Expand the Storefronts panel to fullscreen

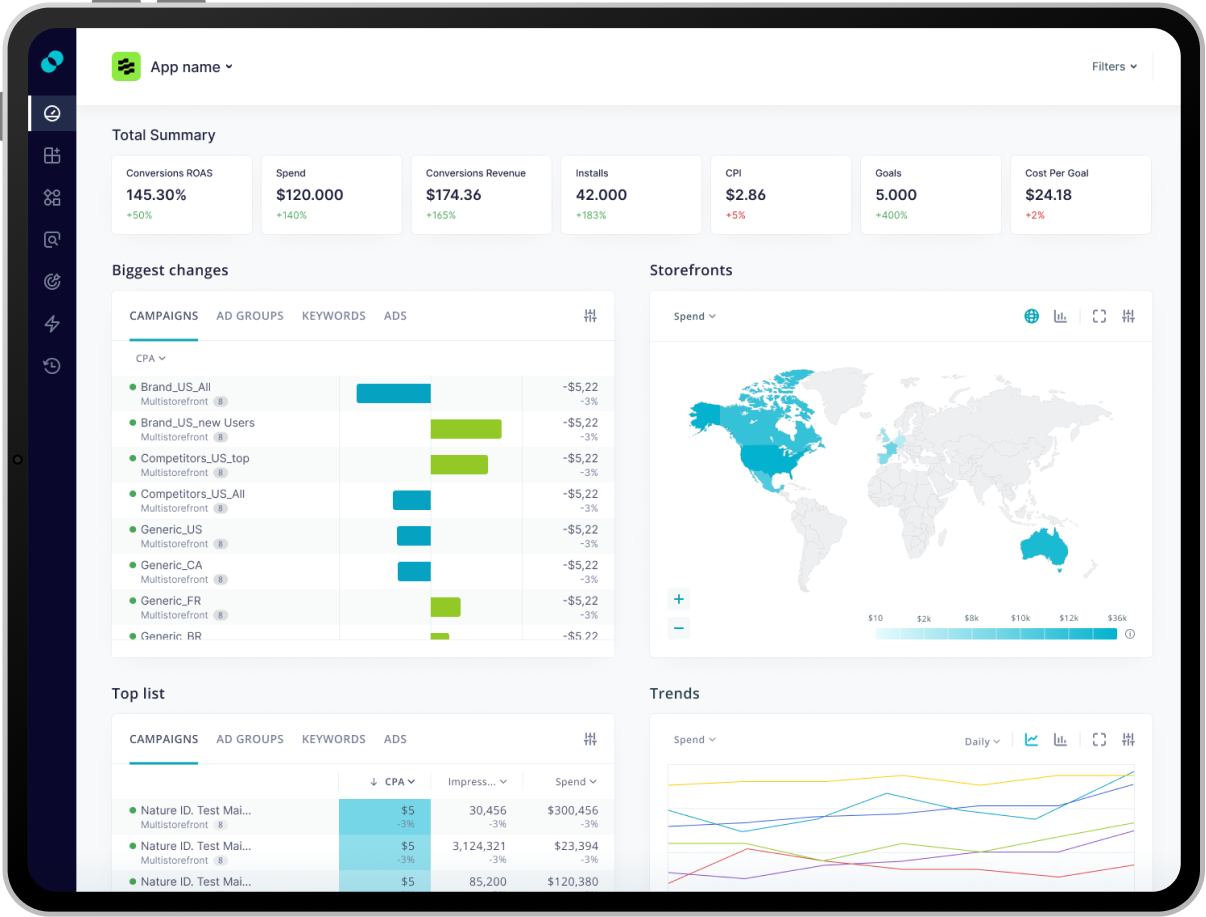[1099, 317]
